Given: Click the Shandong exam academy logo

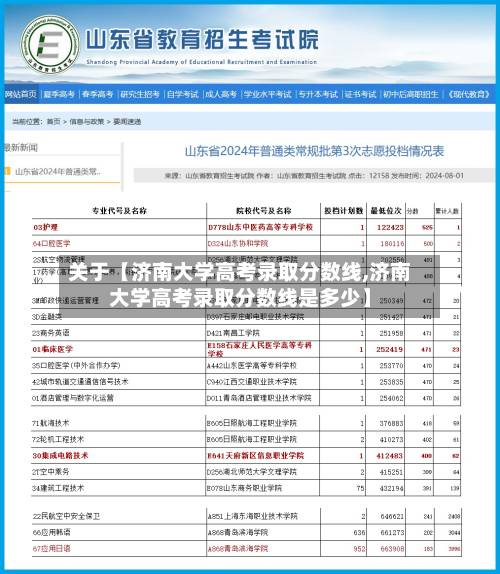Looking at the screenshot, I should [50, 44].
